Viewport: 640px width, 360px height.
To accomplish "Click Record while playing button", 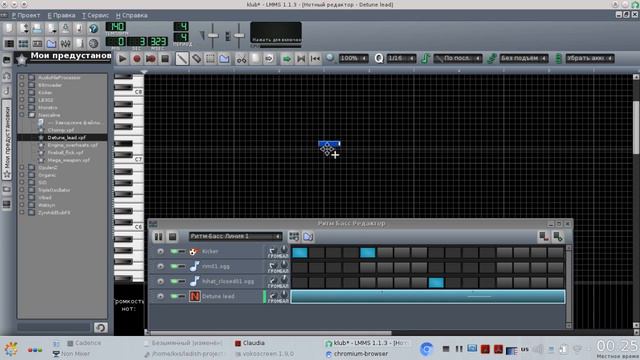I will [151, 59].
